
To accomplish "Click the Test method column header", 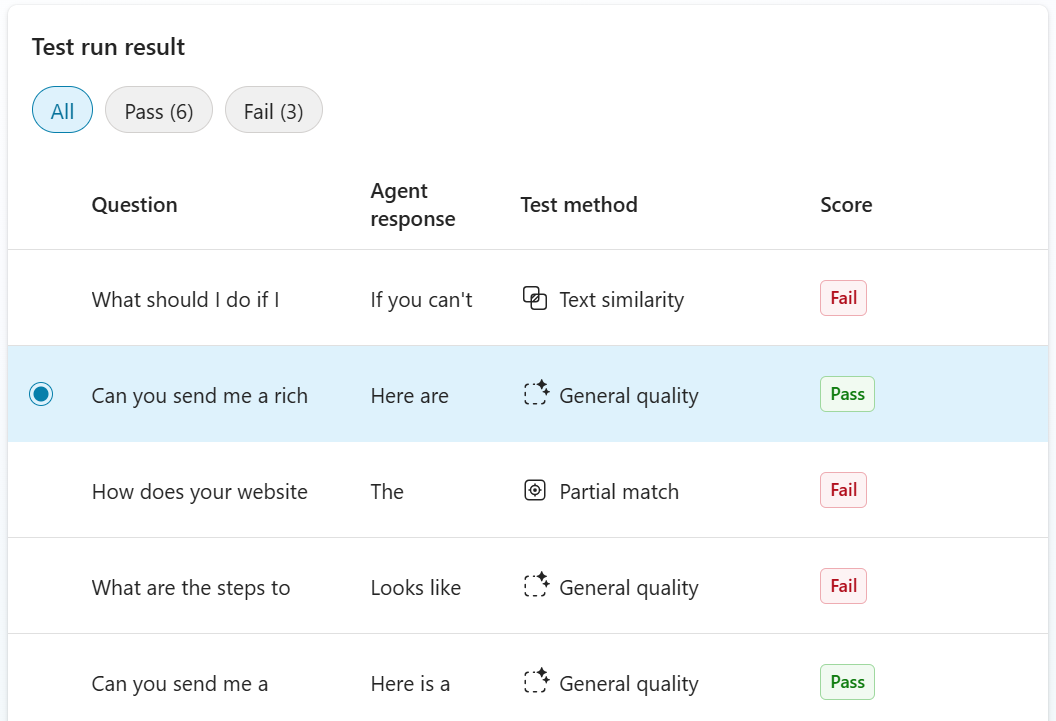I will 578,204.
